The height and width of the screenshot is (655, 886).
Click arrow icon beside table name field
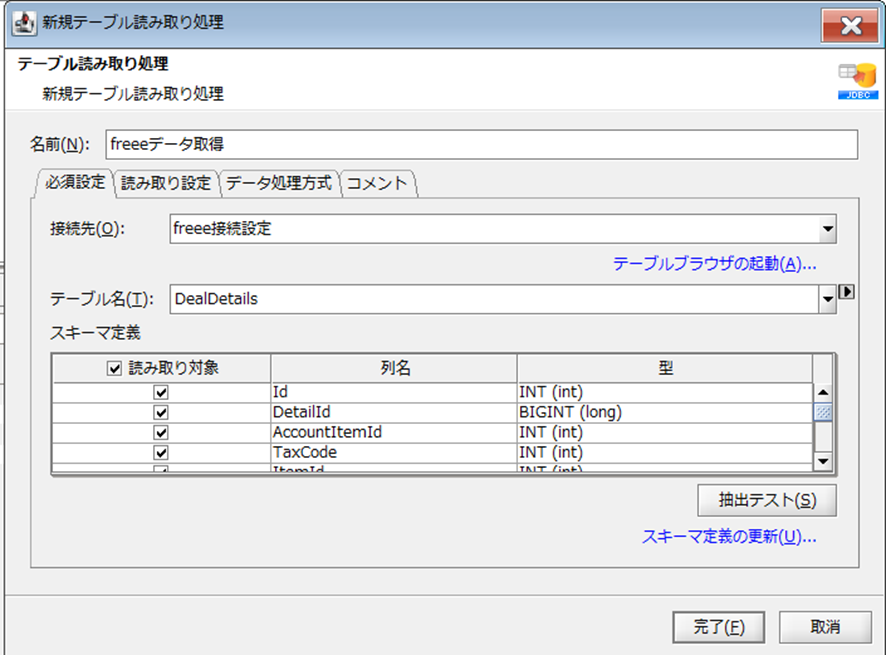(x=846, y=292)
